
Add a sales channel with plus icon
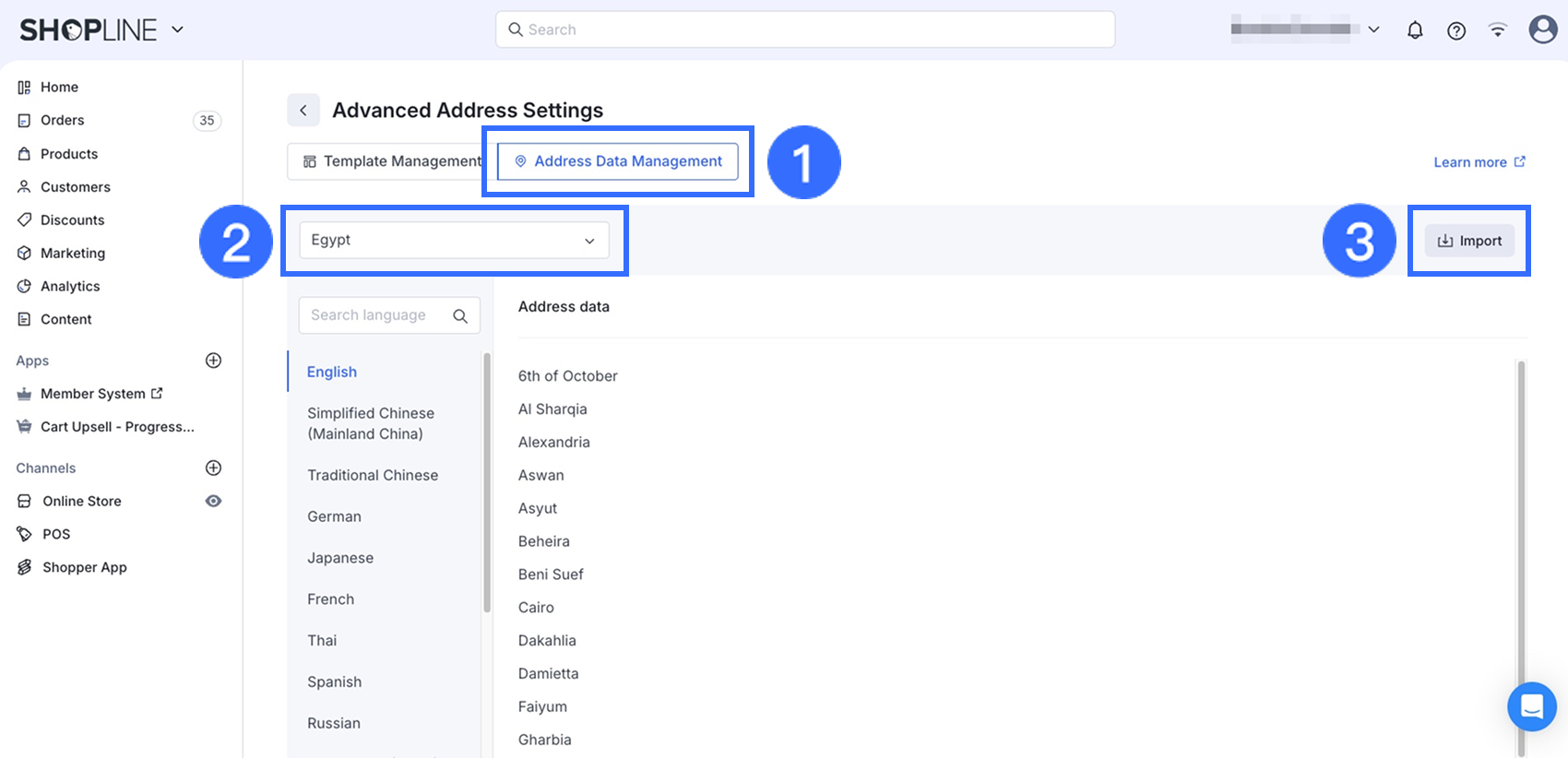[x=213, y=468]
